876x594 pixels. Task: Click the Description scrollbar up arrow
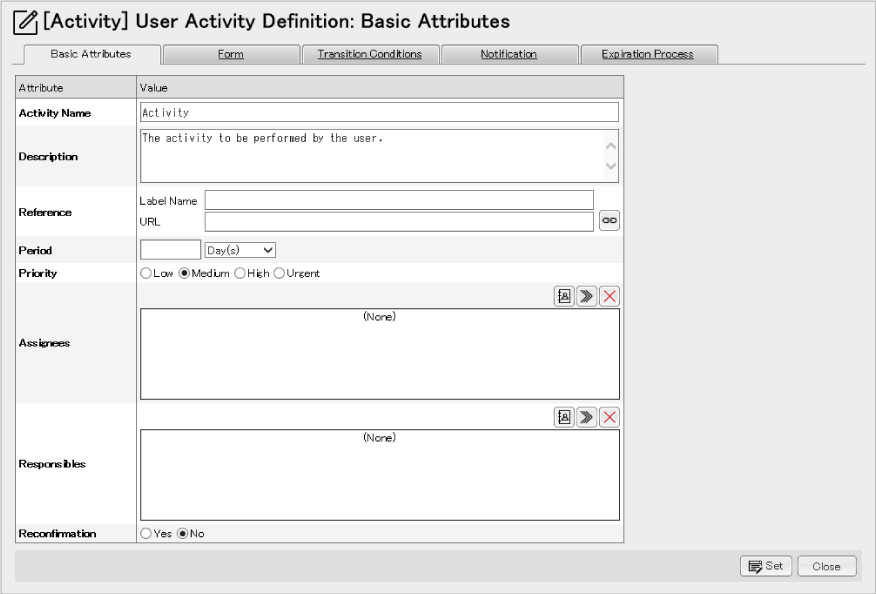611,146
